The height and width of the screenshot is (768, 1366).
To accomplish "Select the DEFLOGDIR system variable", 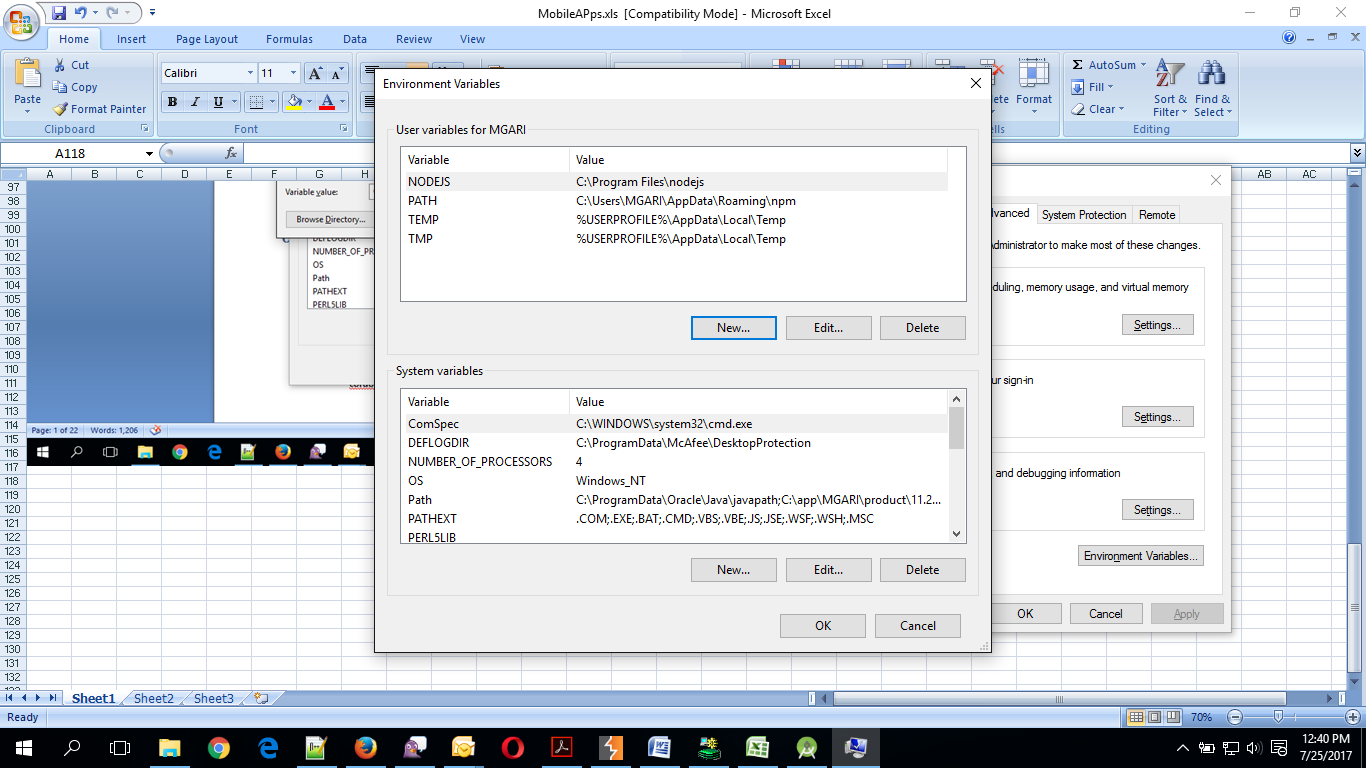I will (674, 443).
